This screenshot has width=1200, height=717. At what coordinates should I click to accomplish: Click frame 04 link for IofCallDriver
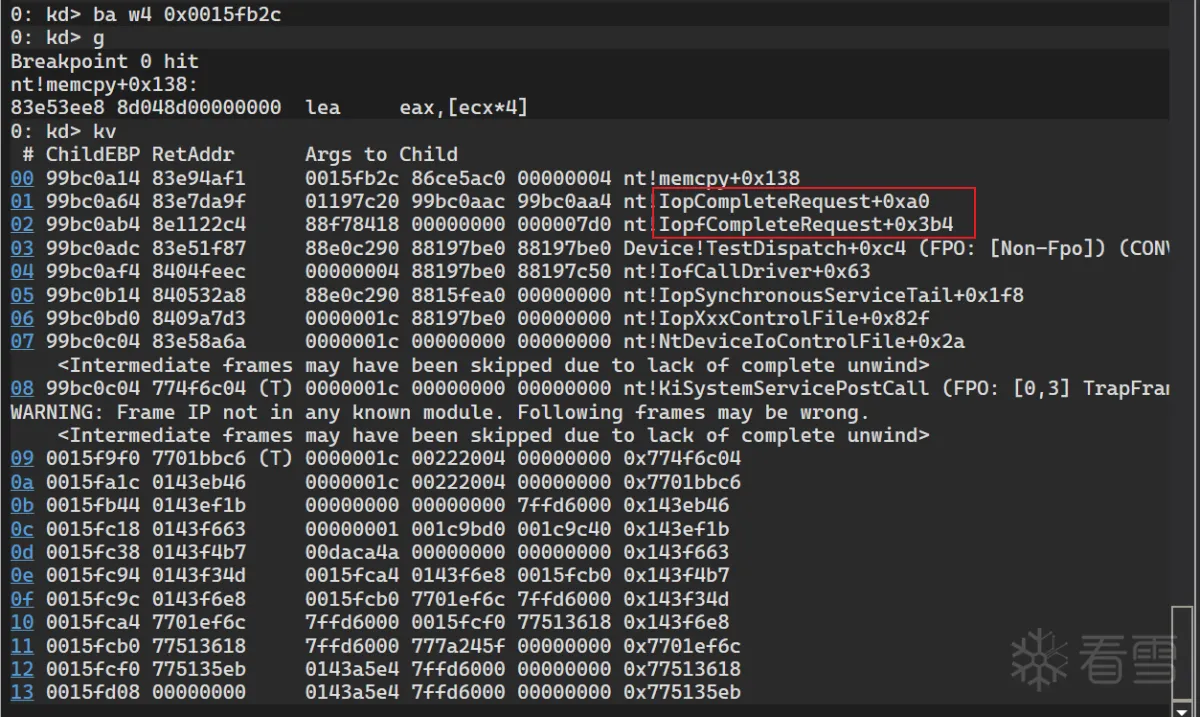(22, 272)
